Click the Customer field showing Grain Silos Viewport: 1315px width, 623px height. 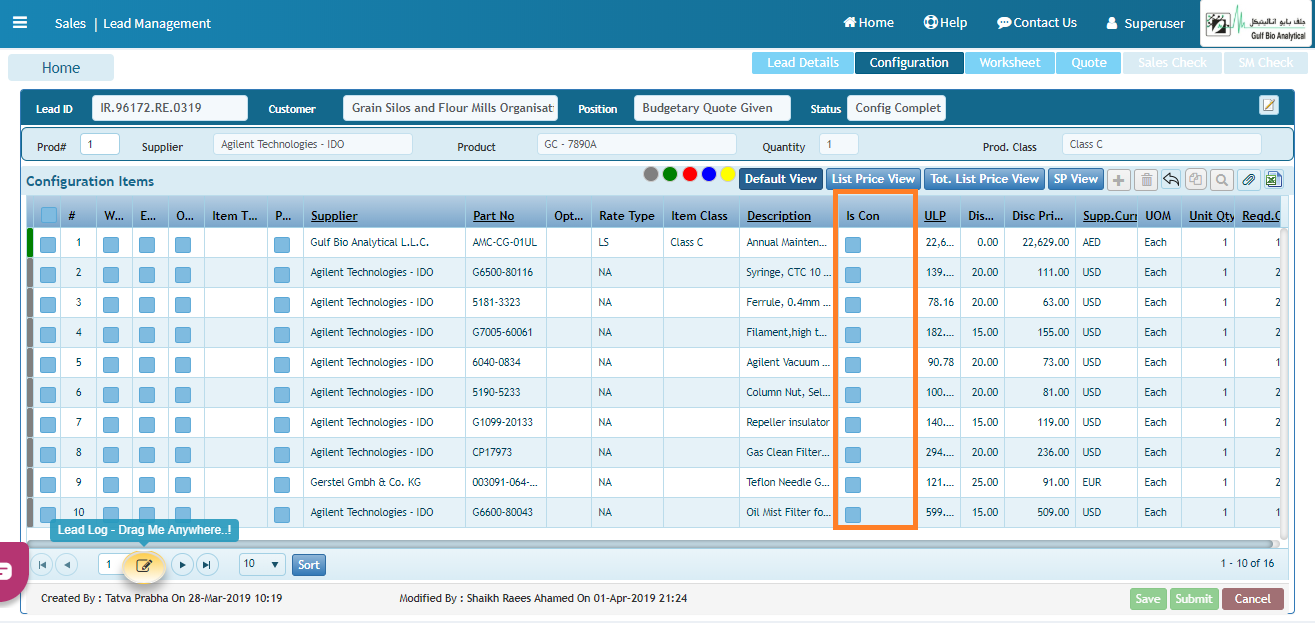pos(450,108)
